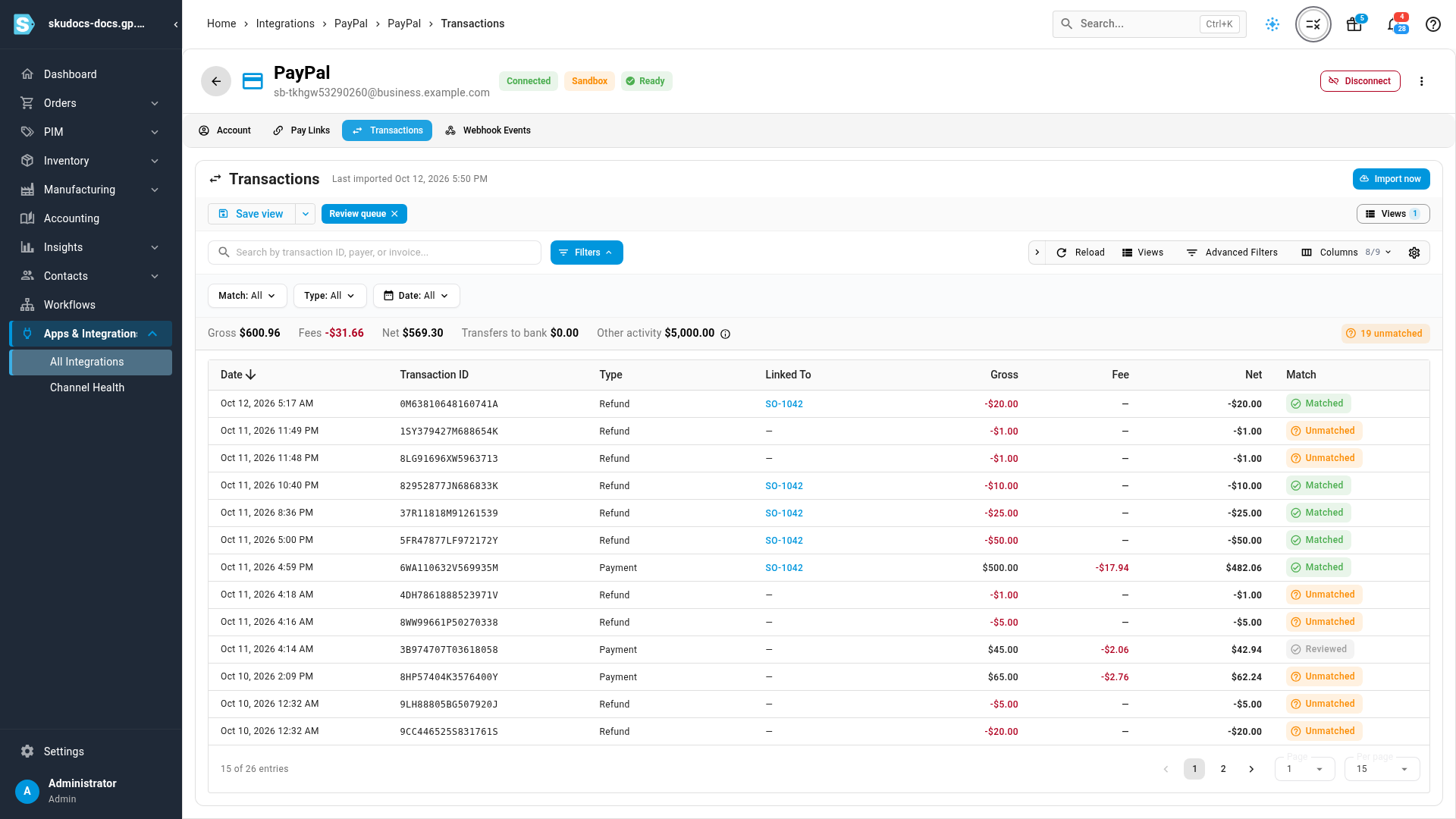1456x819 pixels.
Task: Click the circled checklist icon in the header
Action: (1313, 24)
